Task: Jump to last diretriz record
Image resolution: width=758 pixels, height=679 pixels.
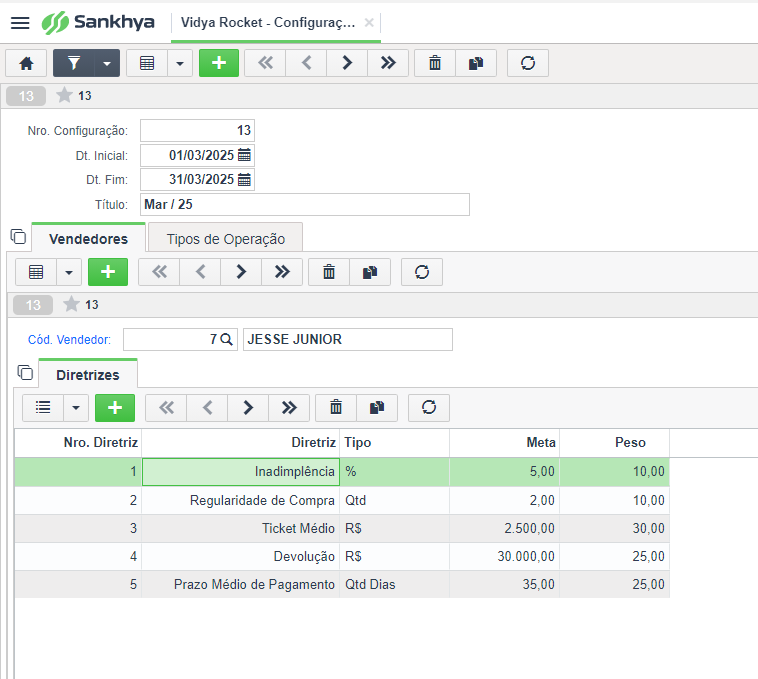Action: pos(289,408)
